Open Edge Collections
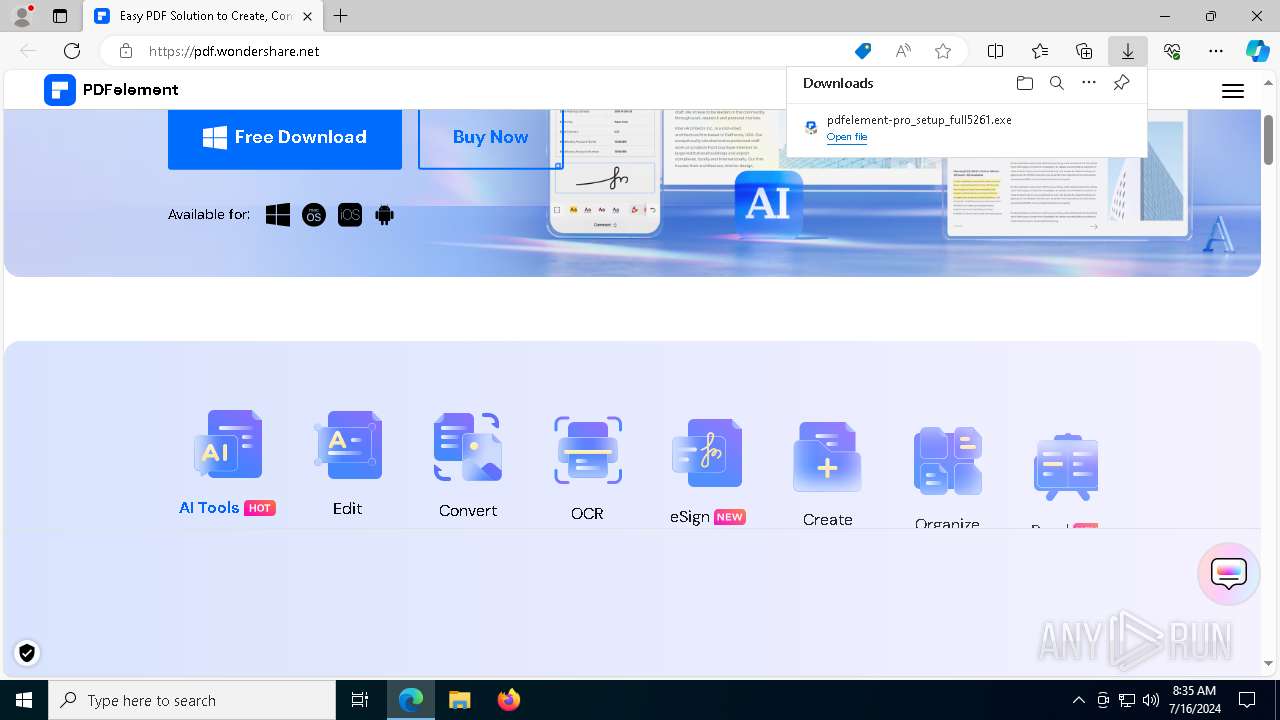The width and height of the screenshot is (1280, 720). click(x=1083, y=51)
